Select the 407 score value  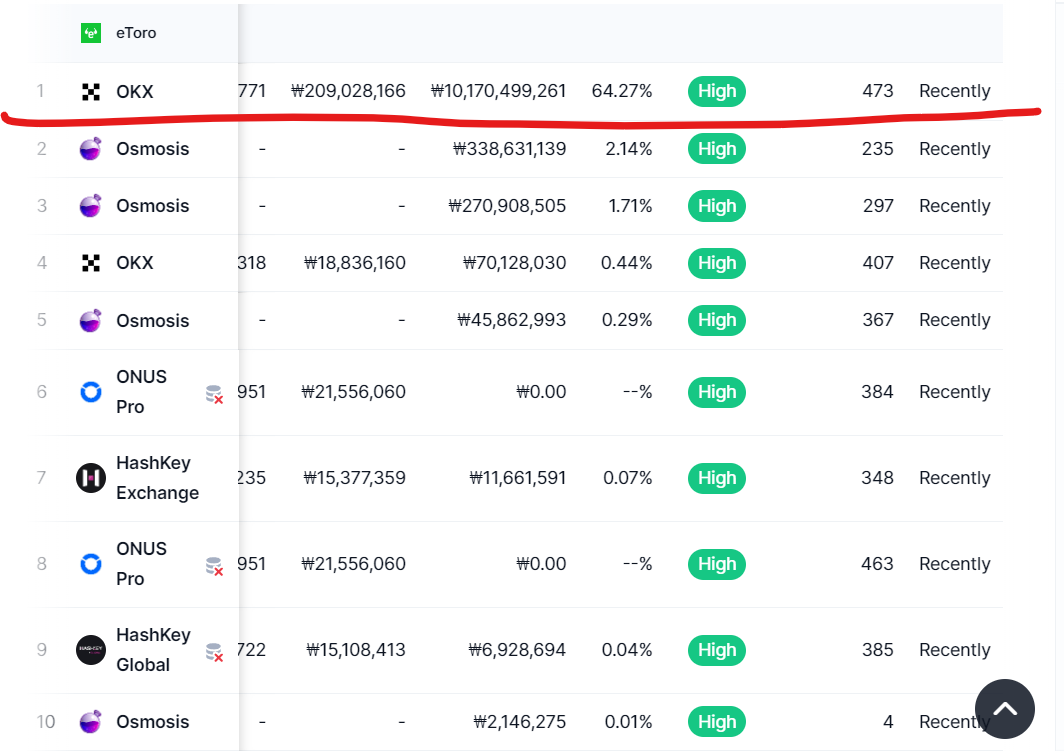878,263
